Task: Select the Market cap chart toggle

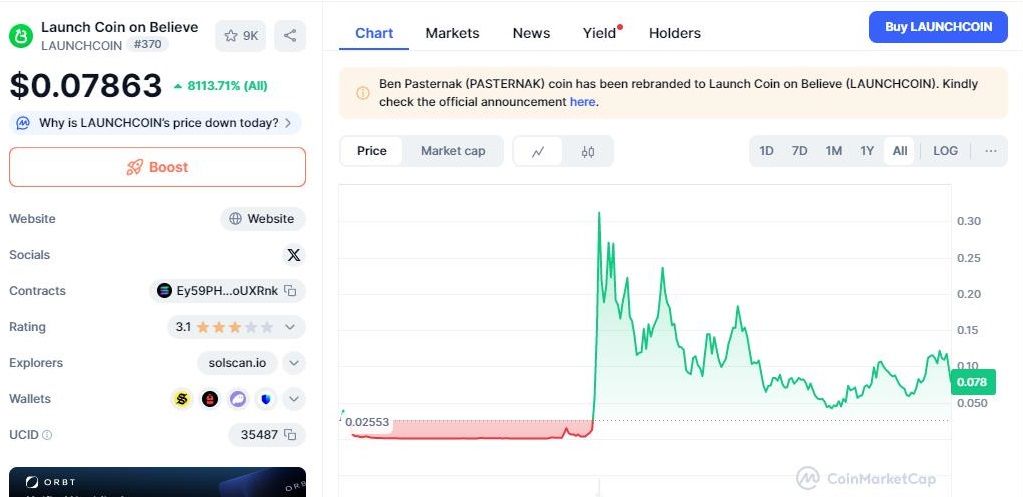Action: pyautogui.click(x=453, y=151)
